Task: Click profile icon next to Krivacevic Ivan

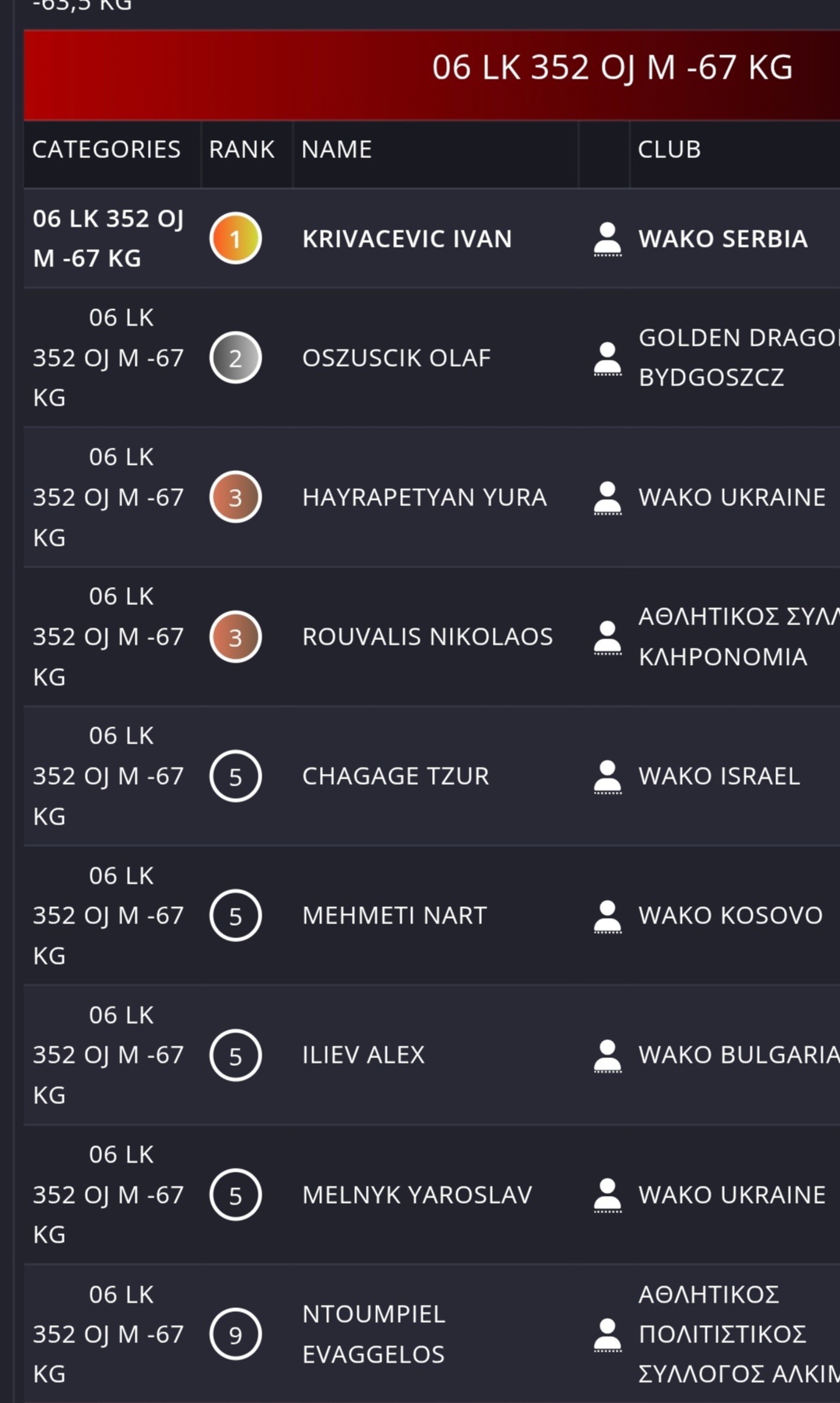Action: click(x=607, y=239)
